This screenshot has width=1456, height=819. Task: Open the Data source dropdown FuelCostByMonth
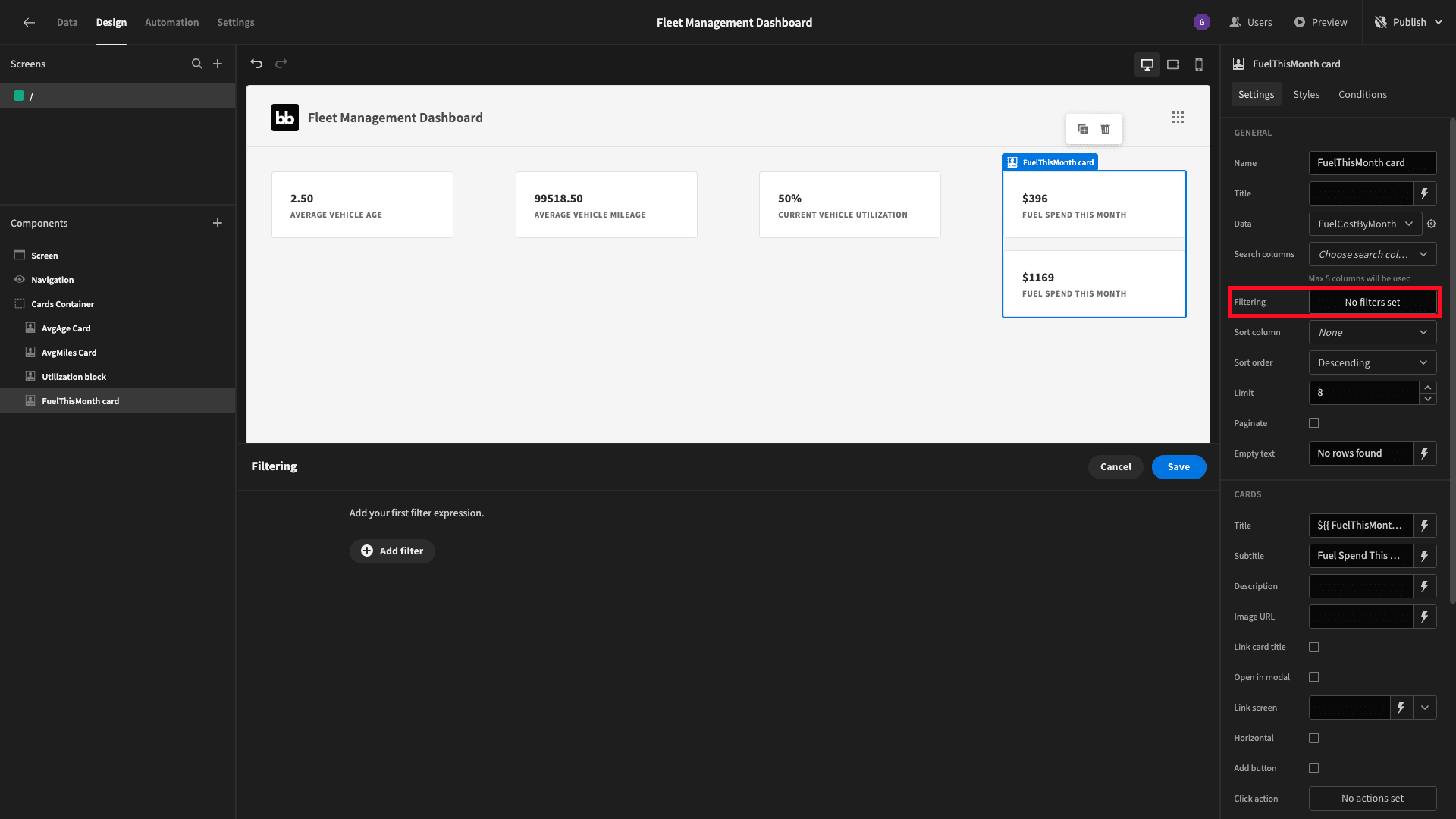pos(1365,224)
